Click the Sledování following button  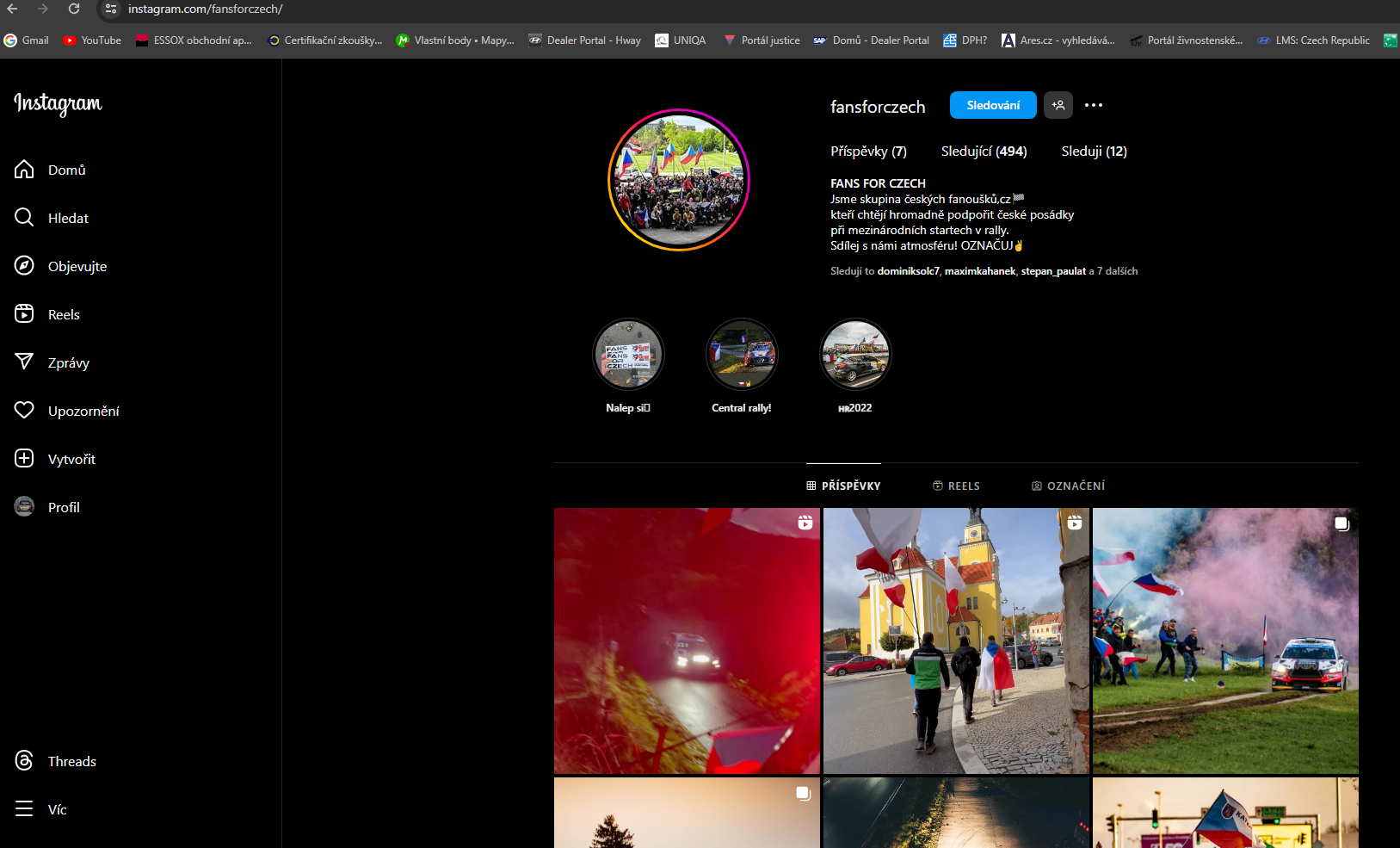coord(993,105)
